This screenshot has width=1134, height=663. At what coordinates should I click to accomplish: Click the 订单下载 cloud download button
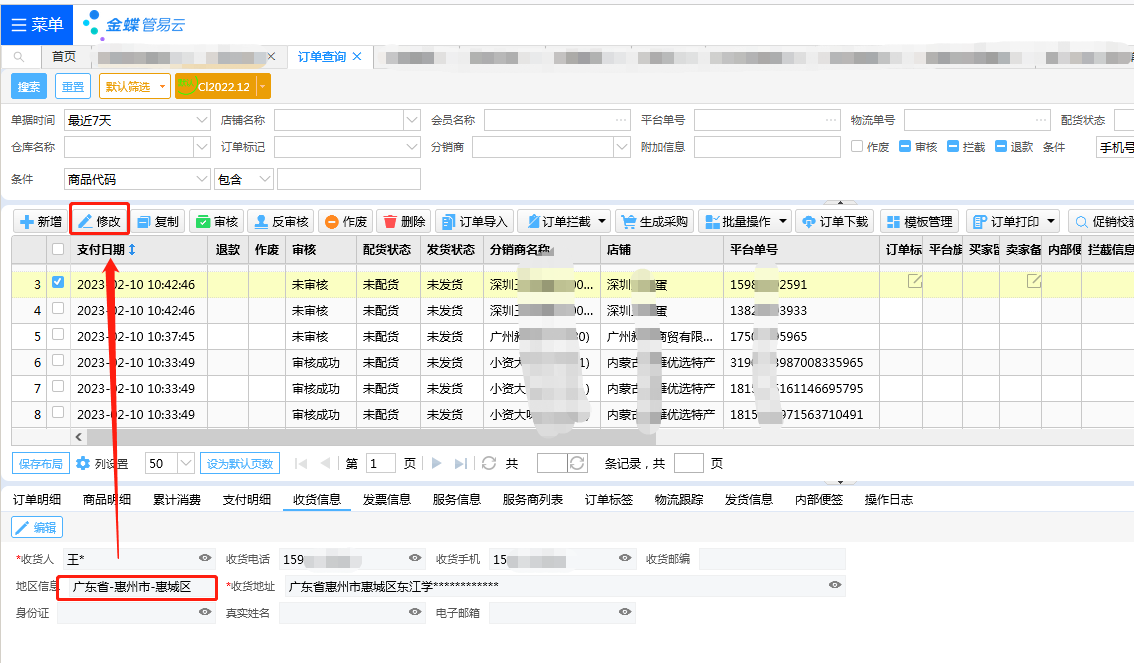click(835, 221)
